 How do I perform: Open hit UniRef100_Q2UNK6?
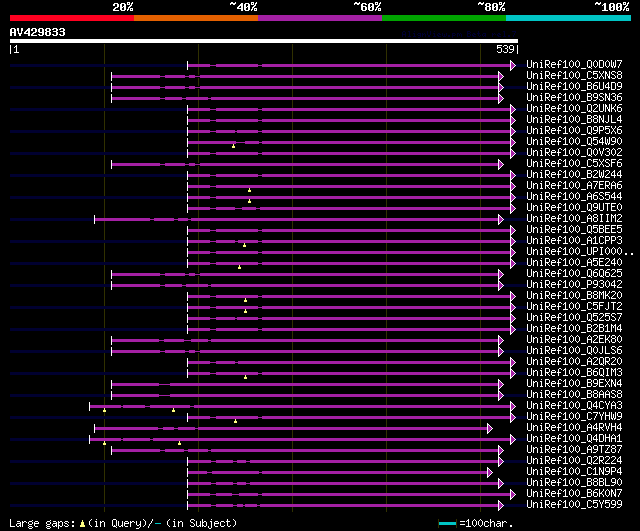pos(574,109)
